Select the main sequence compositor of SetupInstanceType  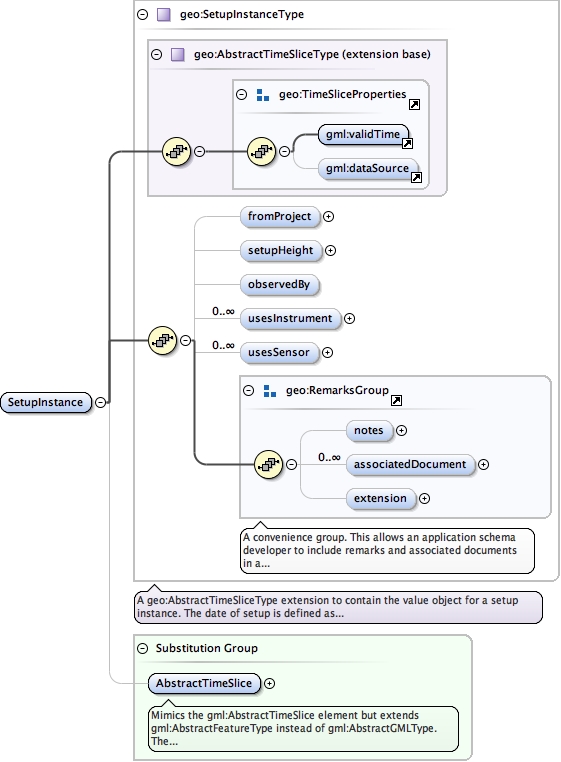163,341
